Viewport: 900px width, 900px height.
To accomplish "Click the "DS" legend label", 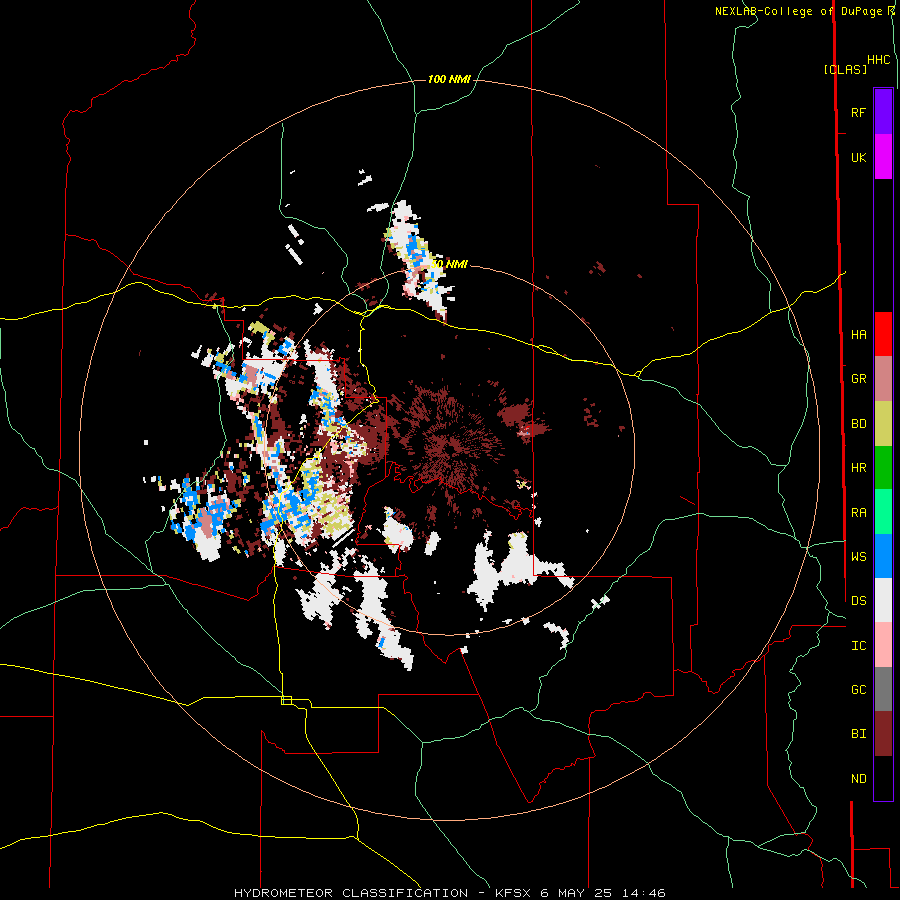I will [x=858, y=601].
